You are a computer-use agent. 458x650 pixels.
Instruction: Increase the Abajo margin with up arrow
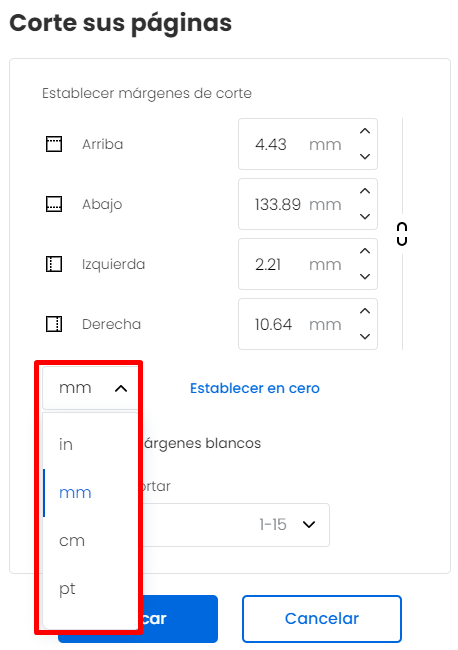coord(365,191)
